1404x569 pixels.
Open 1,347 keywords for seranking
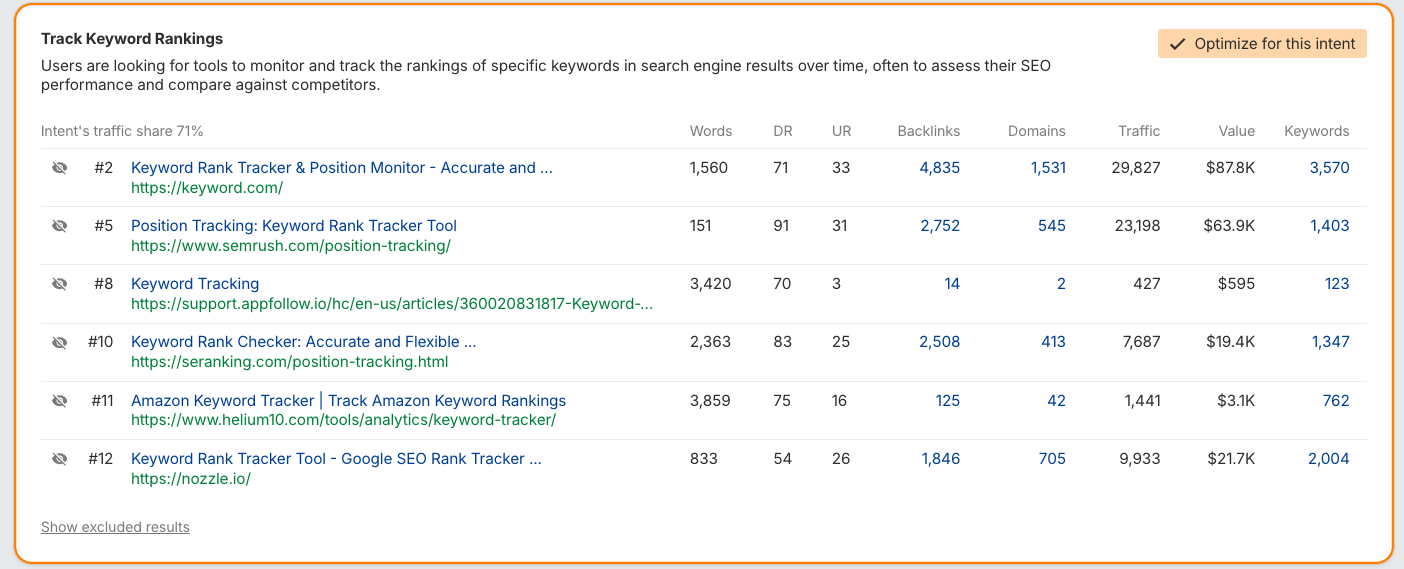[x=1330, y=342]
